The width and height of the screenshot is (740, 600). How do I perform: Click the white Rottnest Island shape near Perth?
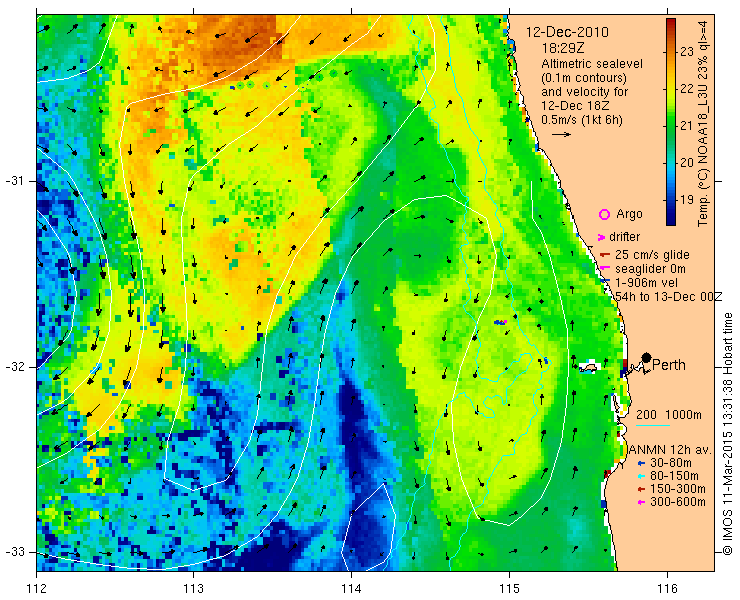pyautogui.click(x=588, y=367)
